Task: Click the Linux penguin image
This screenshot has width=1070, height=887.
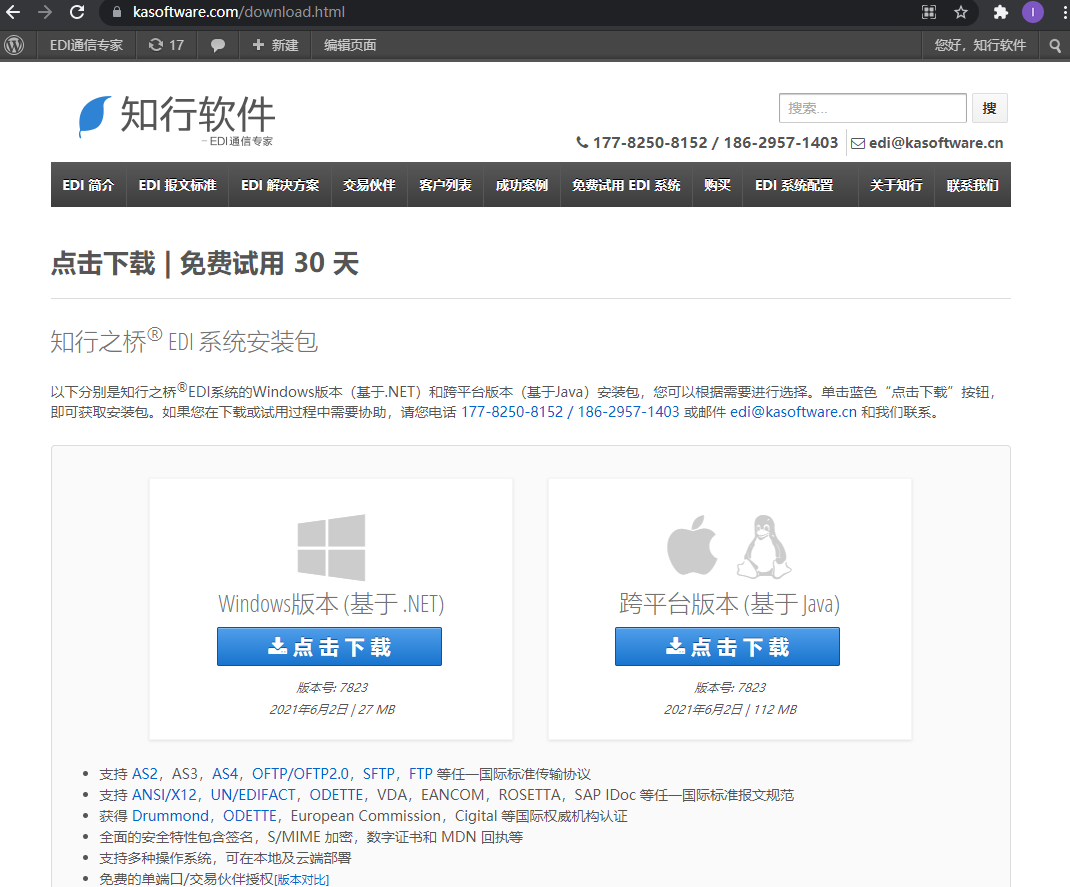Action: (764, 547)
